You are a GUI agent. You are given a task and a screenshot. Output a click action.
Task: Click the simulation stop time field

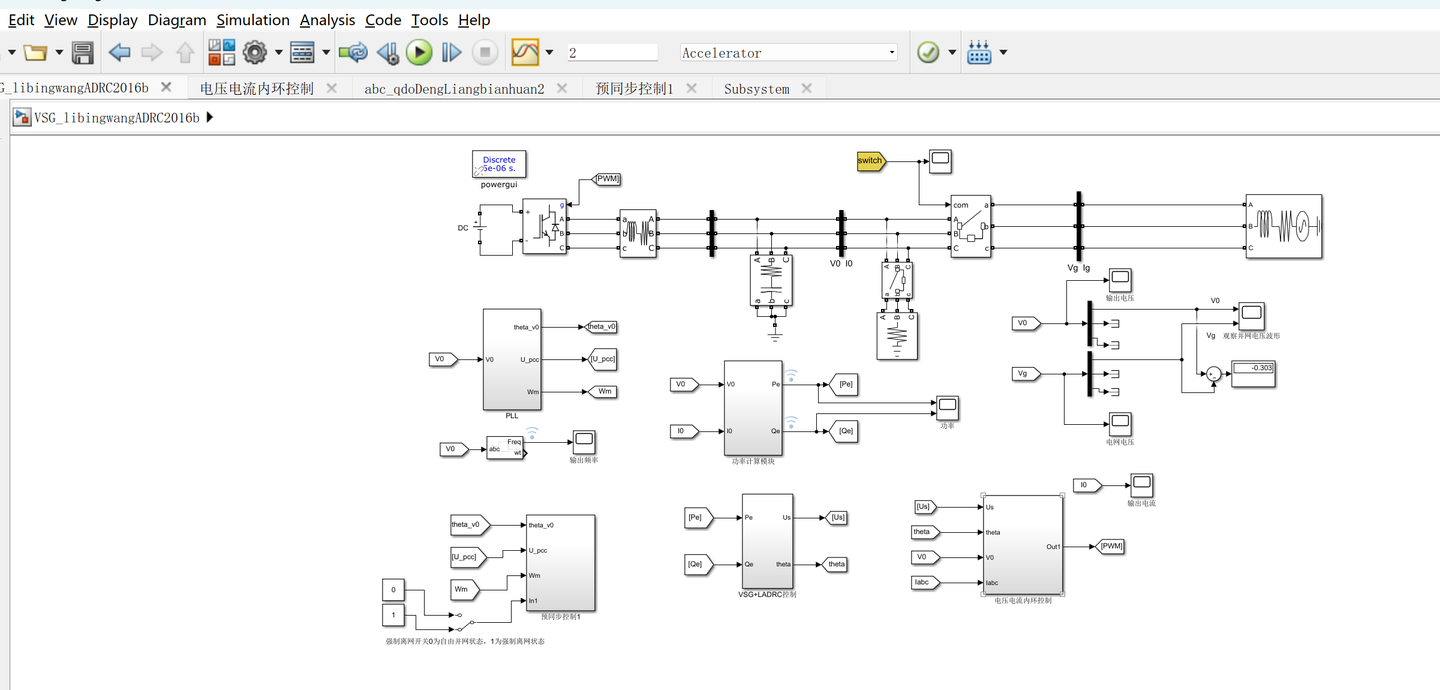pos(612,52)
